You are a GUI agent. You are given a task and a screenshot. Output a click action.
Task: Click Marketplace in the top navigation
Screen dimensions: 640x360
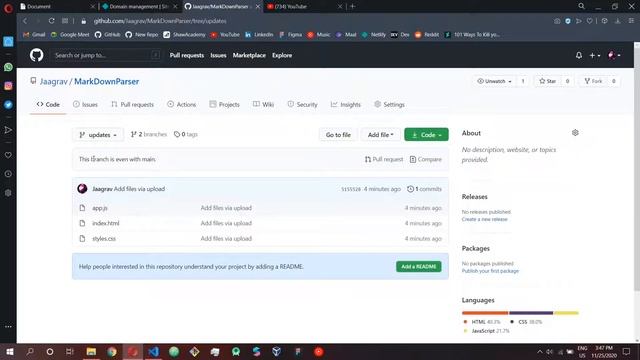pyautogui.click(x=249, y=55)
